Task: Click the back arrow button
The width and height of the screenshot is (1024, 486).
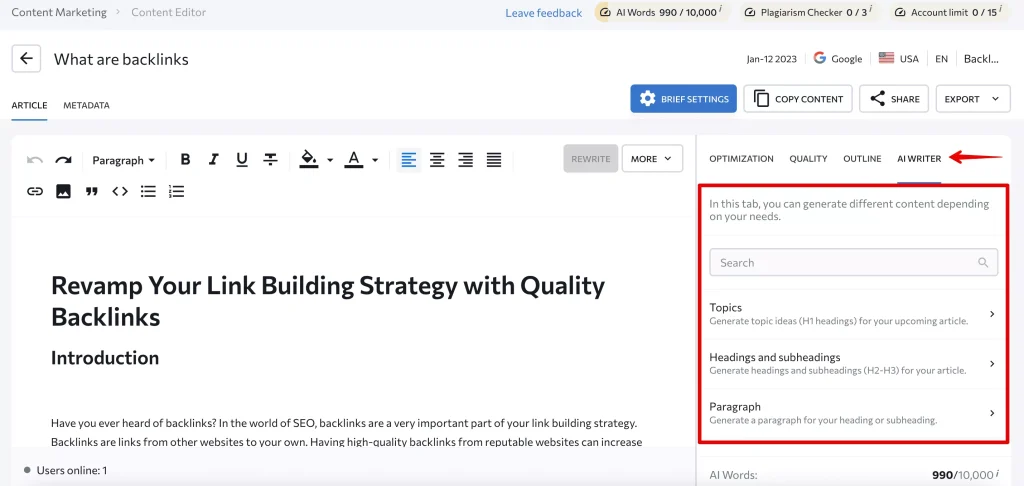Action: [x=26, y=59]
